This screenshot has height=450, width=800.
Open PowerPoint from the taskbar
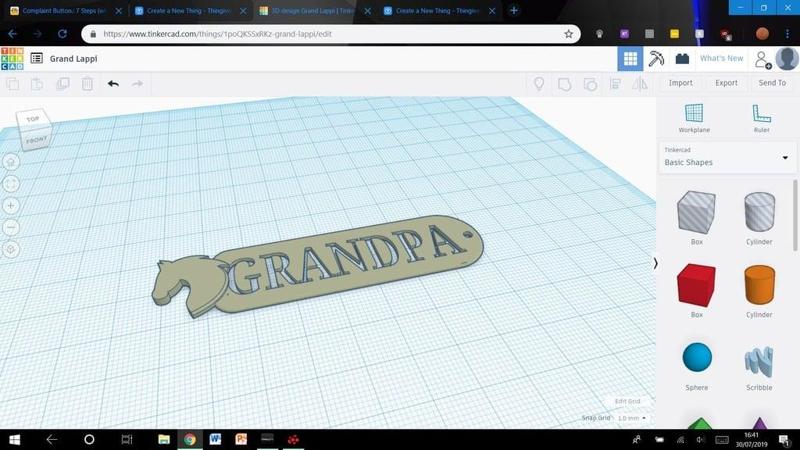point(241,439)
